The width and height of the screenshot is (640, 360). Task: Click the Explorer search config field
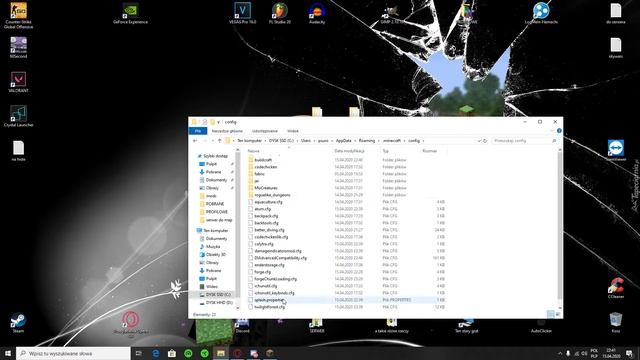pyautogui.click(x=524, y=141)
